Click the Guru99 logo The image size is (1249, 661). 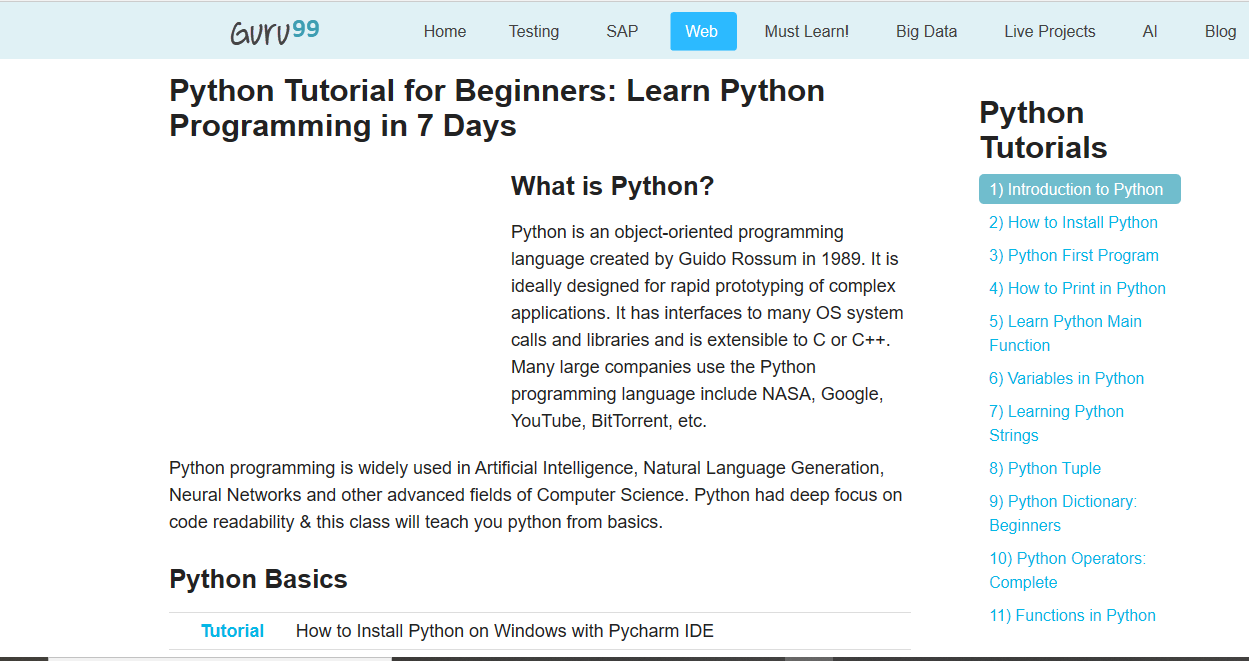point(274,30)
